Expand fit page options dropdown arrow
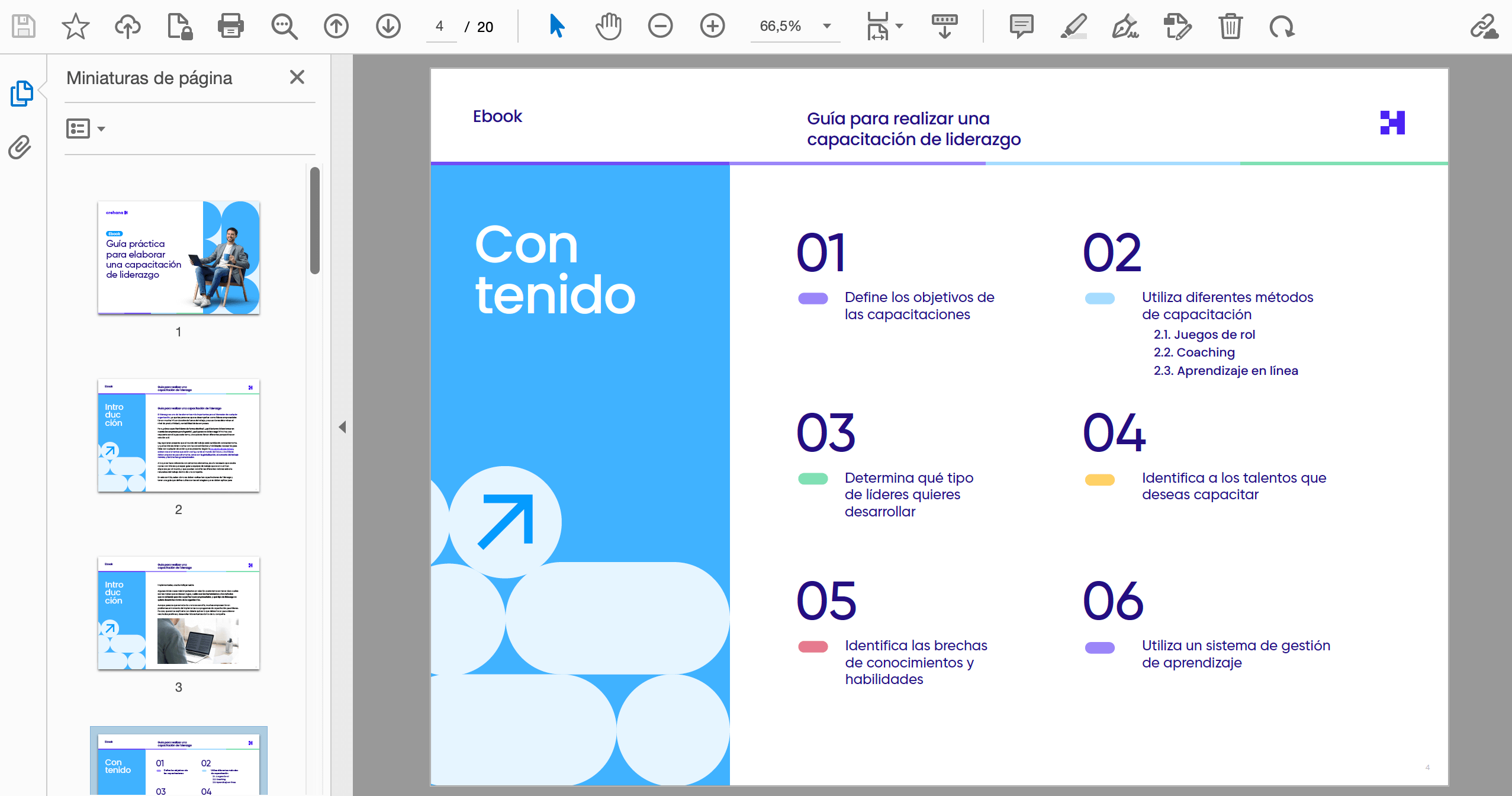 tap(899, 26)
